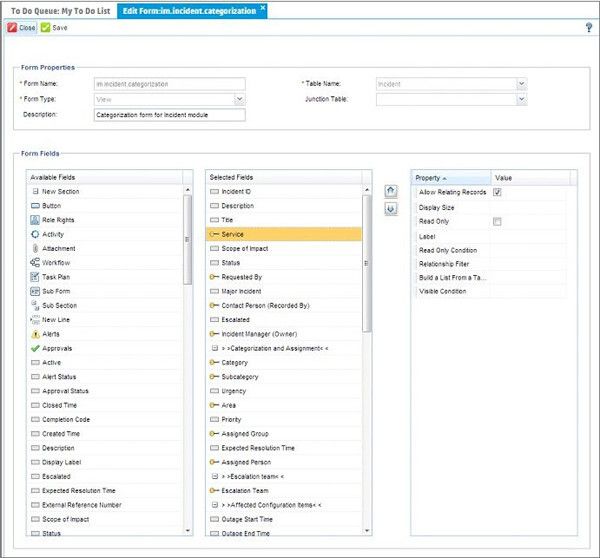The image size is (600, 558).
Task: Click the Selected Fields vertical scrollbar thumb
Action: tap(367, 263)
